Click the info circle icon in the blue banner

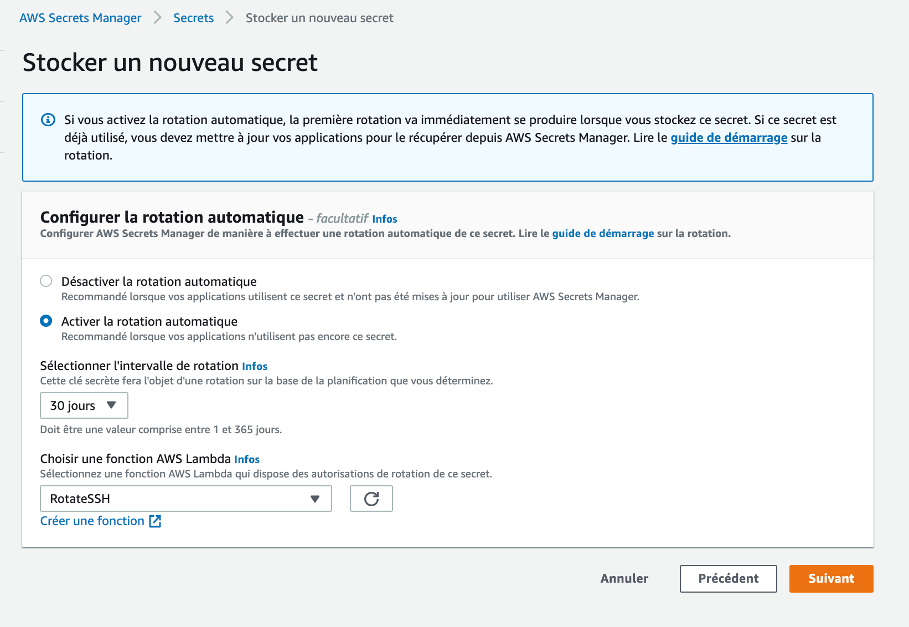[x=48, y=120]
